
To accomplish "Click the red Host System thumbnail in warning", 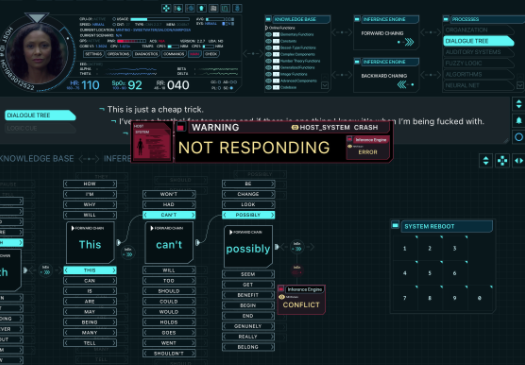I will click(152, 142).
